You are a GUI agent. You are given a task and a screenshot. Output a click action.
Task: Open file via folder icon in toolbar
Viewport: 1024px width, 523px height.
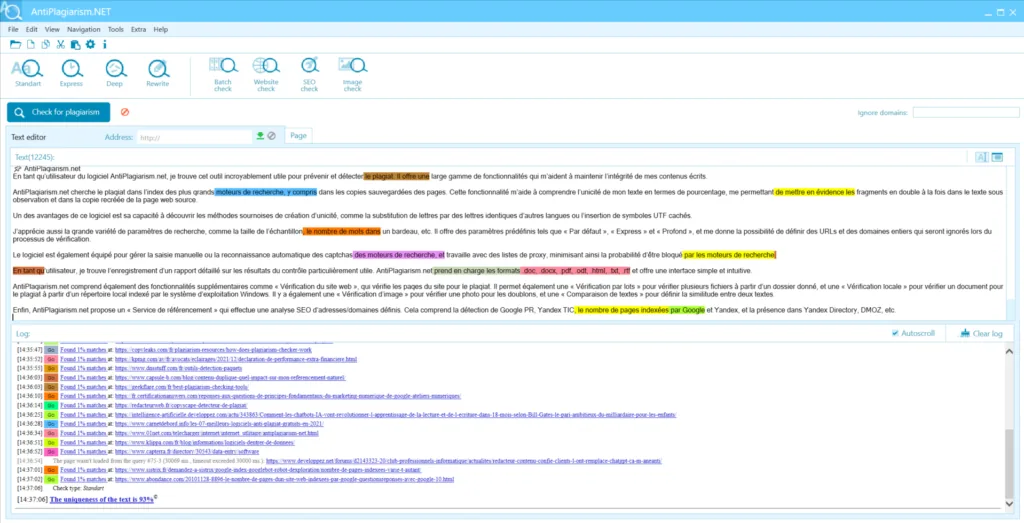(15, 44)
